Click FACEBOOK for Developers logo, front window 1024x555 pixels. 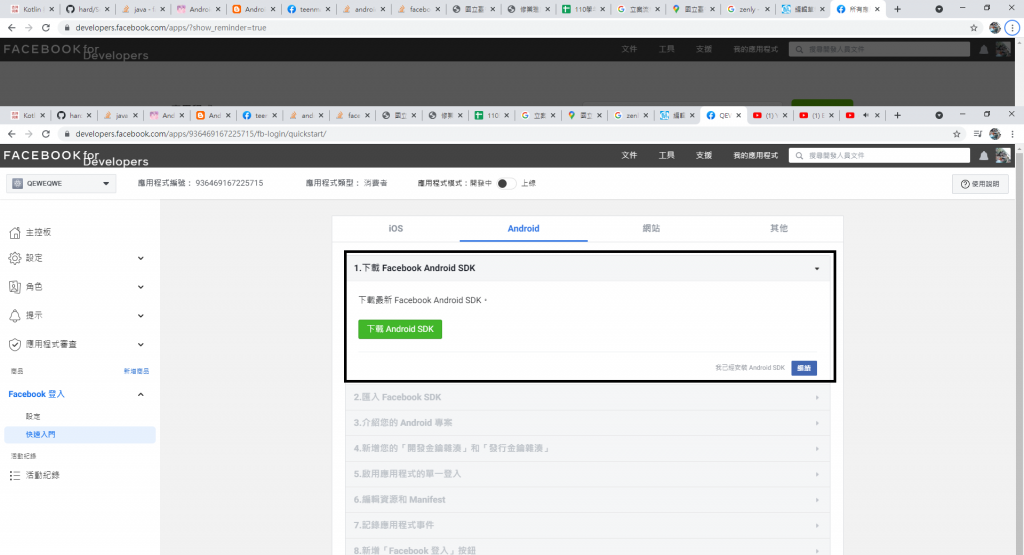coord(76,157)
